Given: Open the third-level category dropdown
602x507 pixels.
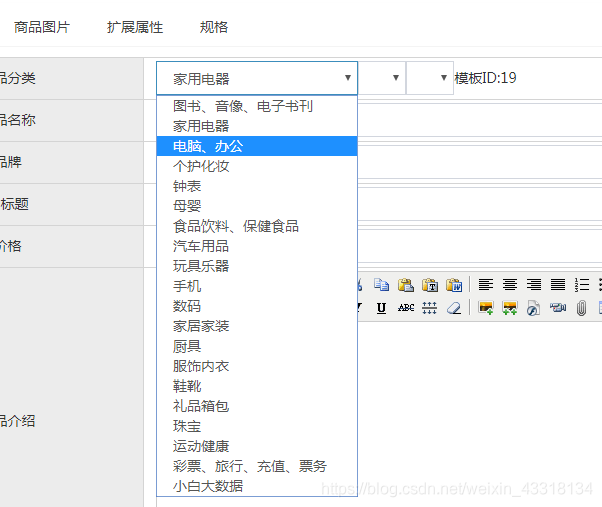Looking at the screenshot, I should pyautogui.click(x=430, y=78).
